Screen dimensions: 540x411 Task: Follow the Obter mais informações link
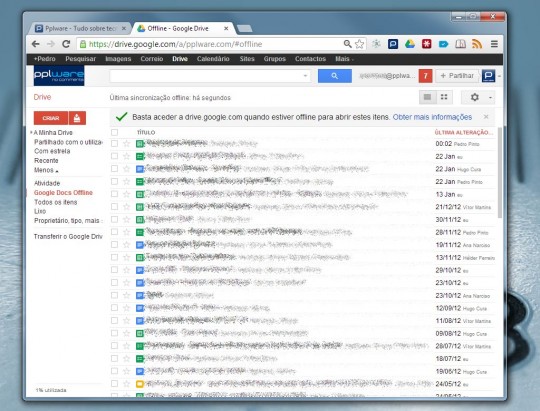tap(432, 117)
